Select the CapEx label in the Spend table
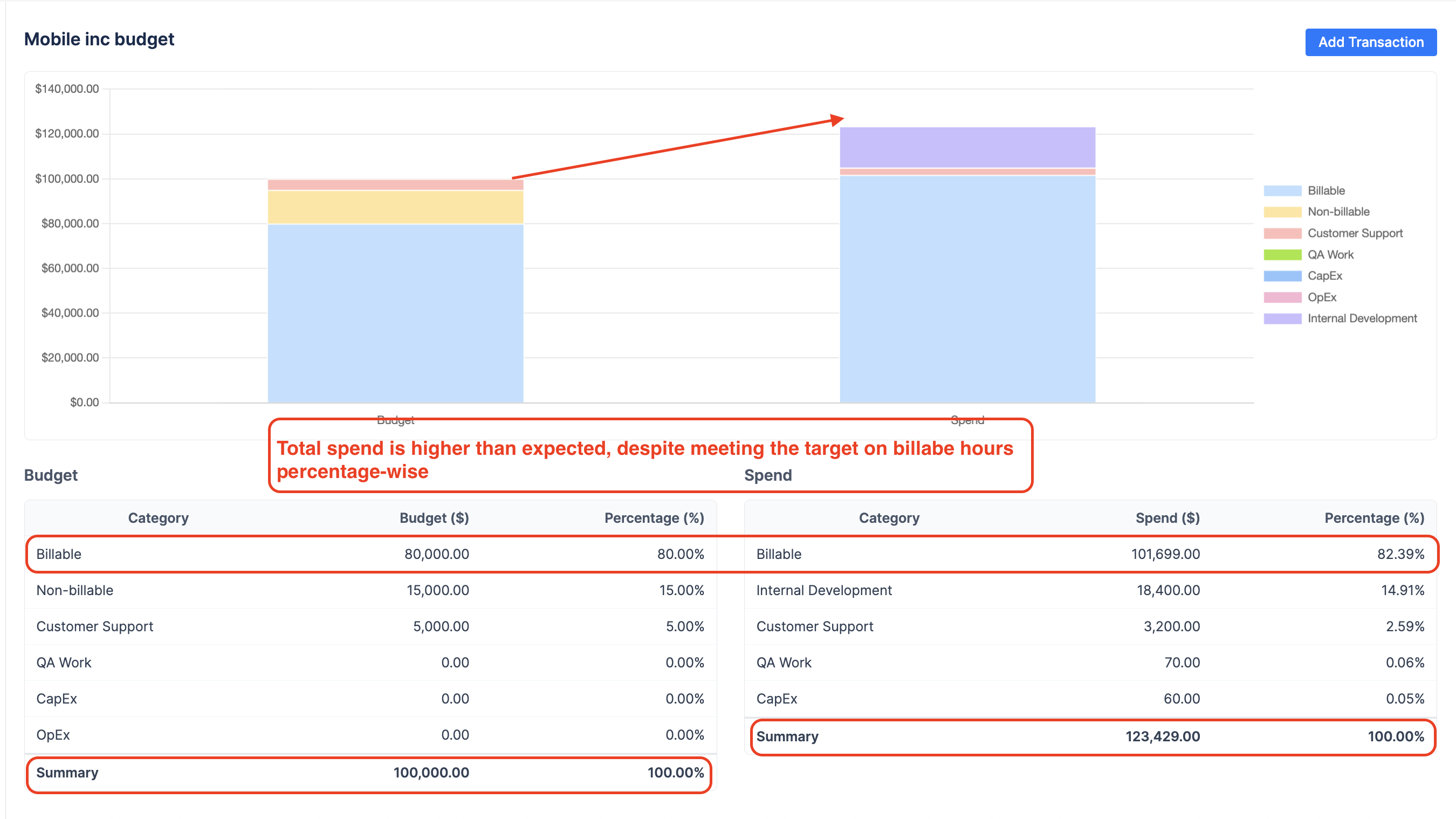The height and width of the screenshot is (819, 1456). pyautogui.click(x=777, y=699)
